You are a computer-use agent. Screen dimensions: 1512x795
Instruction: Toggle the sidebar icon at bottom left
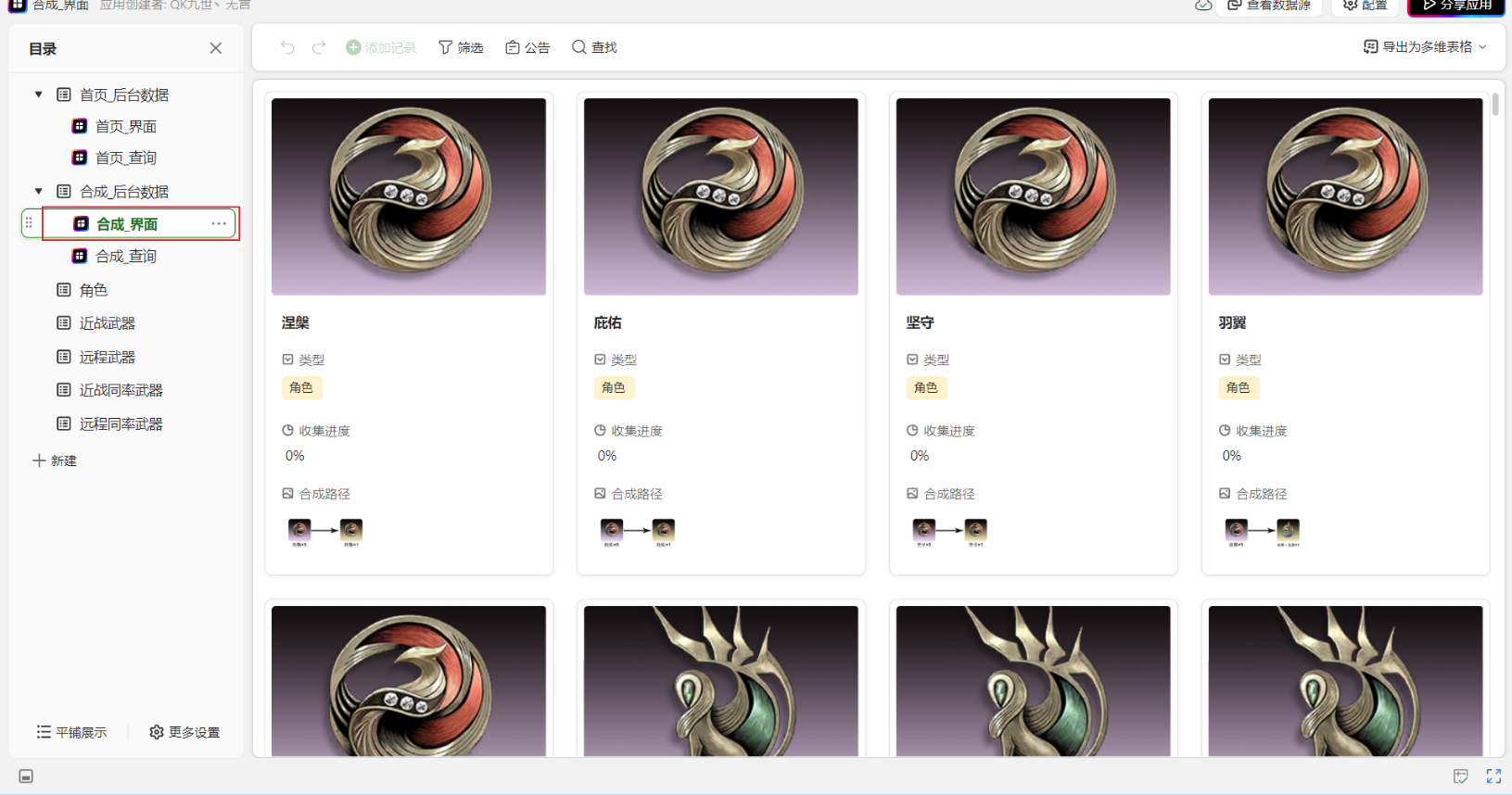(x=26, y=776)
